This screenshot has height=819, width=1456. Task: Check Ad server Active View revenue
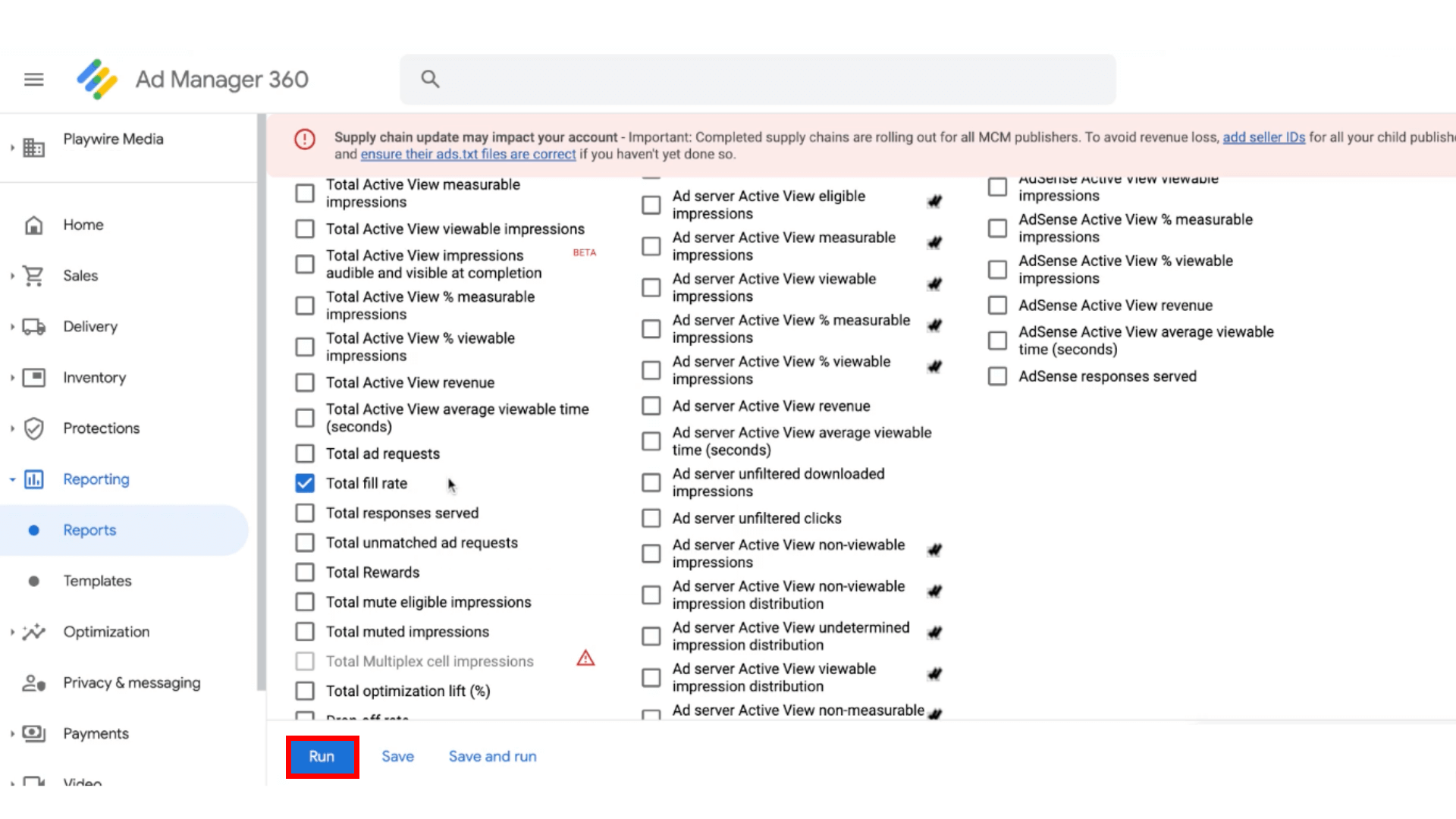[x=651, y=406]
